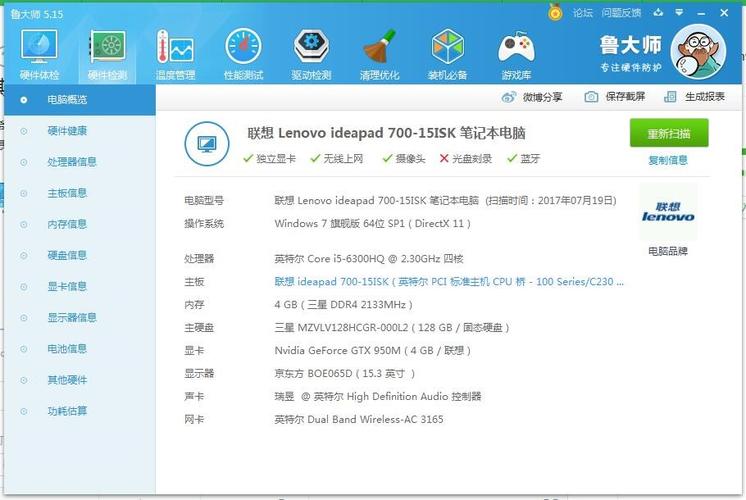Click the 复制信息 copy info link

tap(668, 160)
